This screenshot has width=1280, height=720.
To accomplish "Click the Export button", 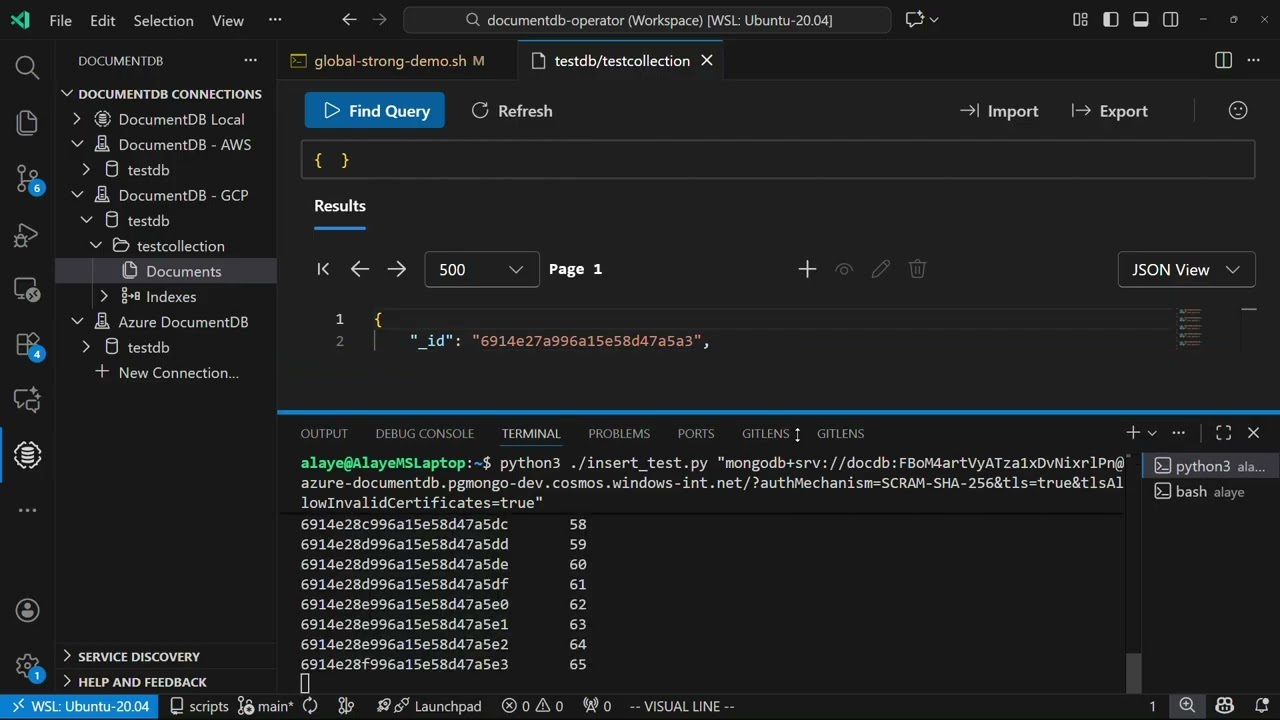I will tap(1110, 111).
